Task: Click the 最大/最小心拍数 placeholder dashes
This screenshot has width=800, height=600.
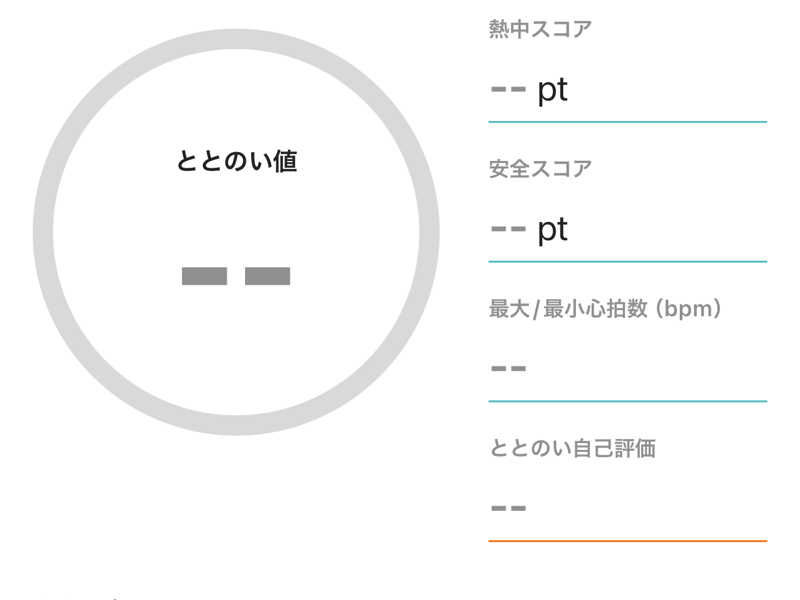Action: 508,368
